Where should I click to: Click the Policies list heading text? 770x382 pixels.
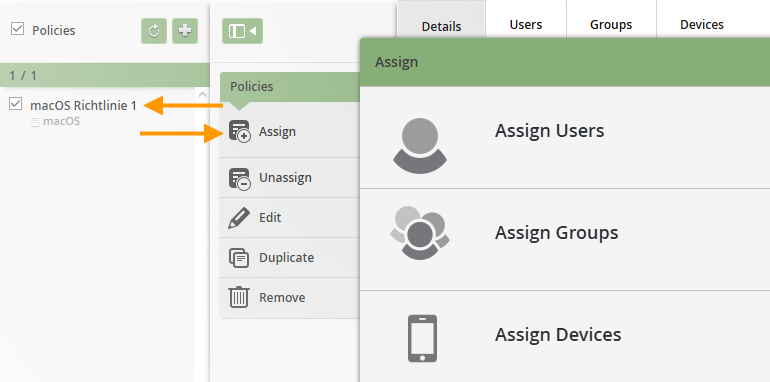click(54, 30)
